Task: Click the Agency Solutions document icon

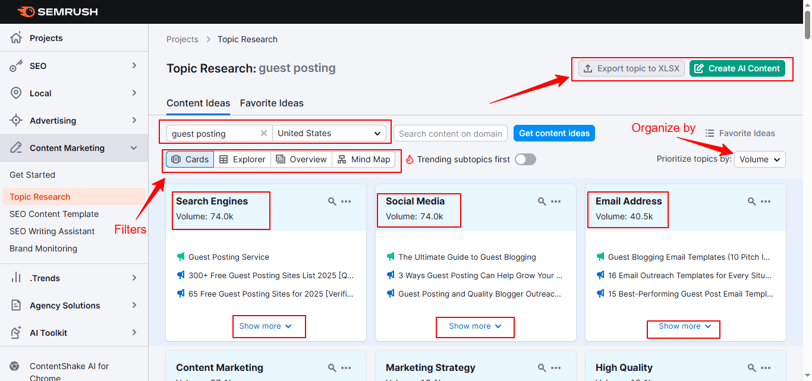Action: click(x=16, y=305)
